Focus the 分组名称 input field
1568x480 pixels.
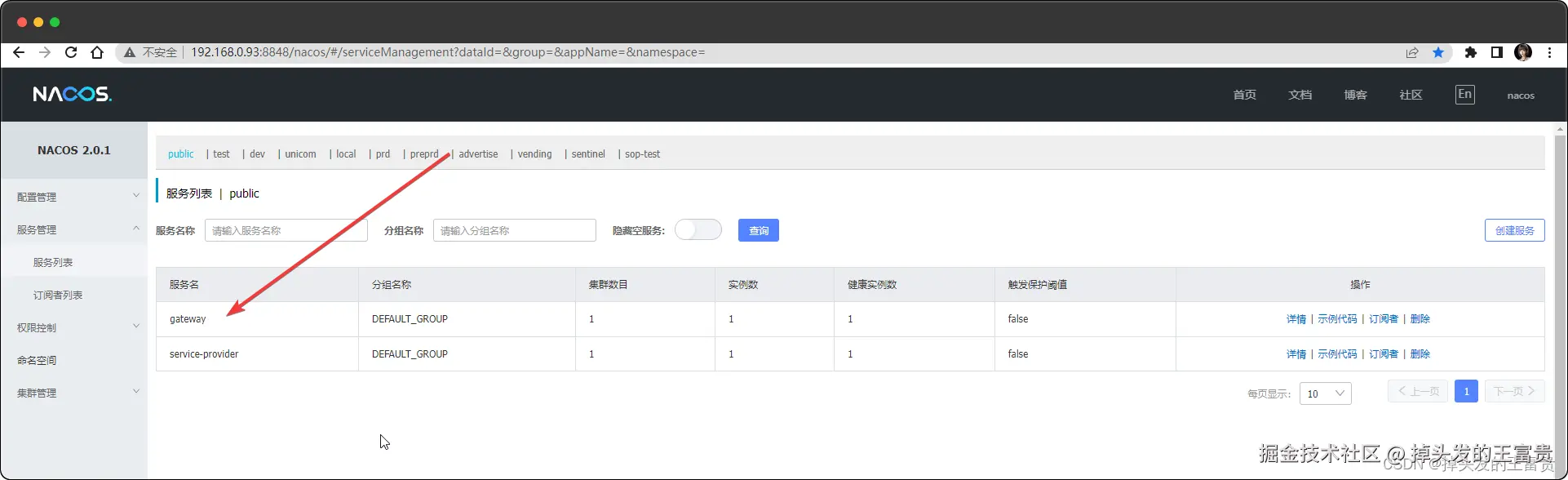pos(515,230)
